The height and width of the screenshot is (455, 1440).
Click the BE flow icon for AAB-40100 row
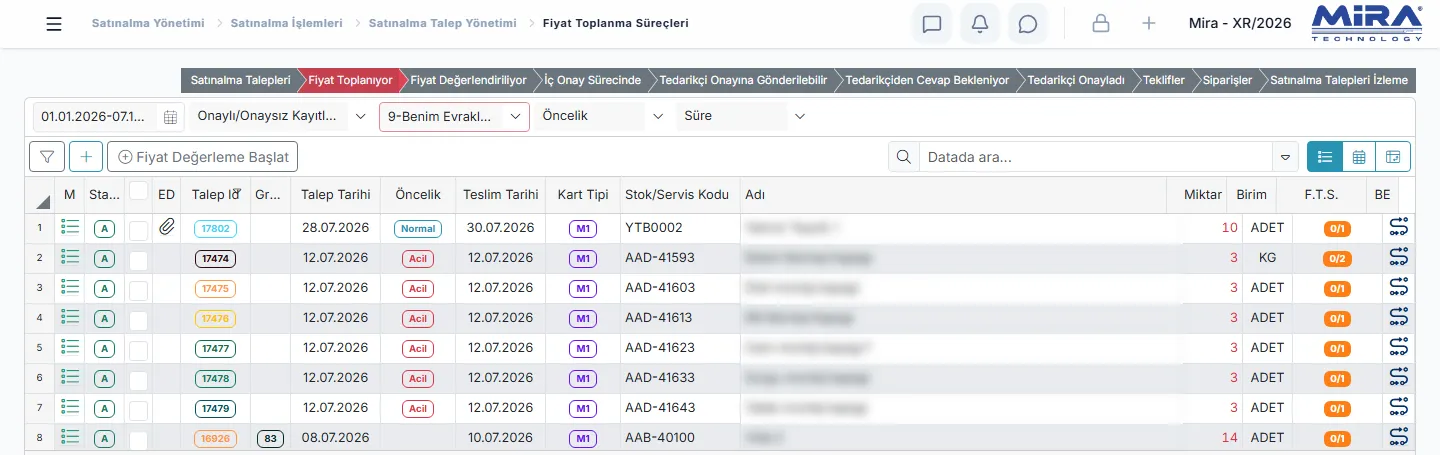coord(1399,437)
